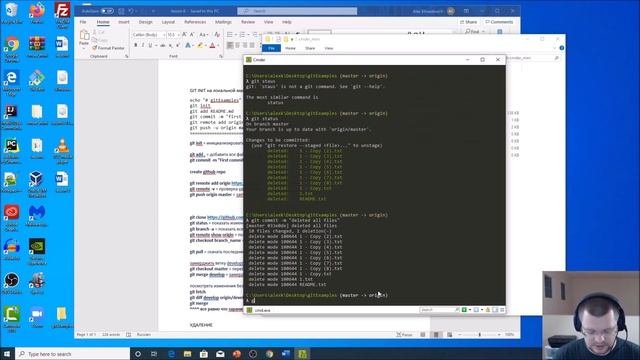Click the Numbering list icon in Word
640x360 pixels.
click(x=242, y=35)
